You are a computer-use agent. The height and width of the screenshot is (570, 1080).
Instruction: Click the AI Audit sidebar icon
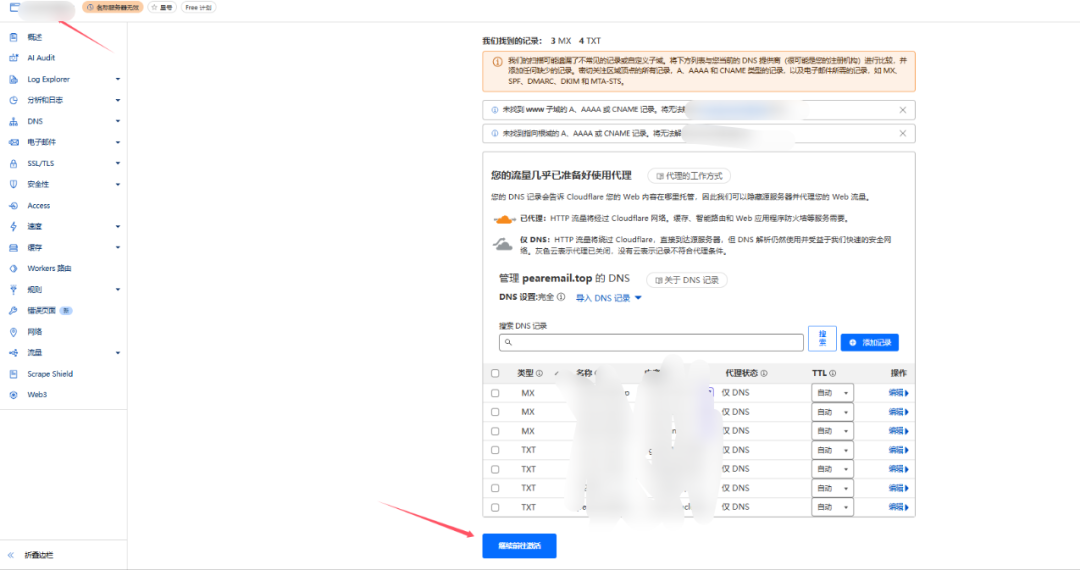pos(13,58)
